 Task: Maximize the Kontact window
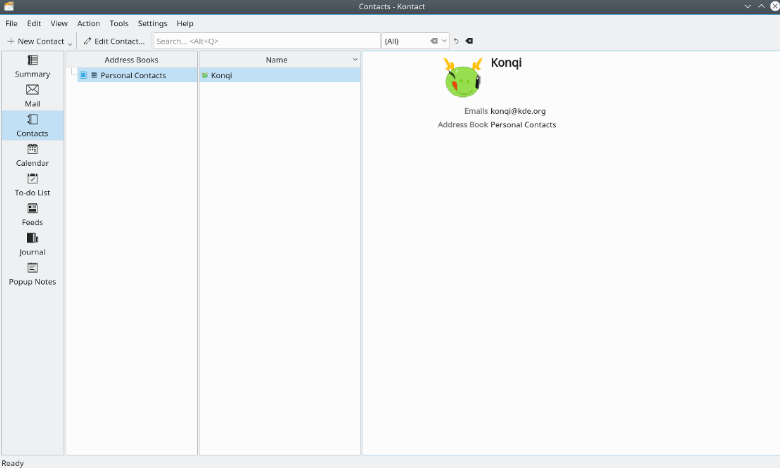pyautogui.click(x=761, y=6)
